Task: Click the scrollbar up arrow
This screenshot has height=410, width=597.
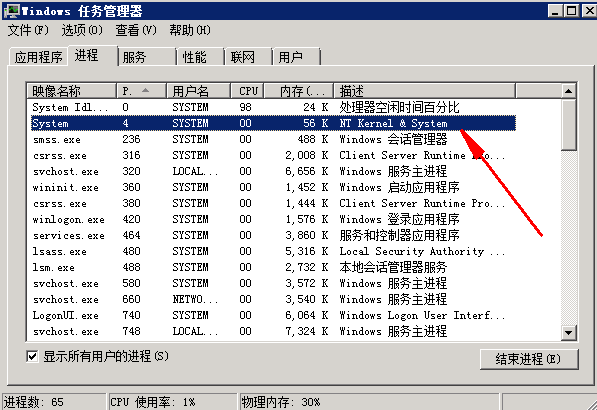Action: [568, 91]
